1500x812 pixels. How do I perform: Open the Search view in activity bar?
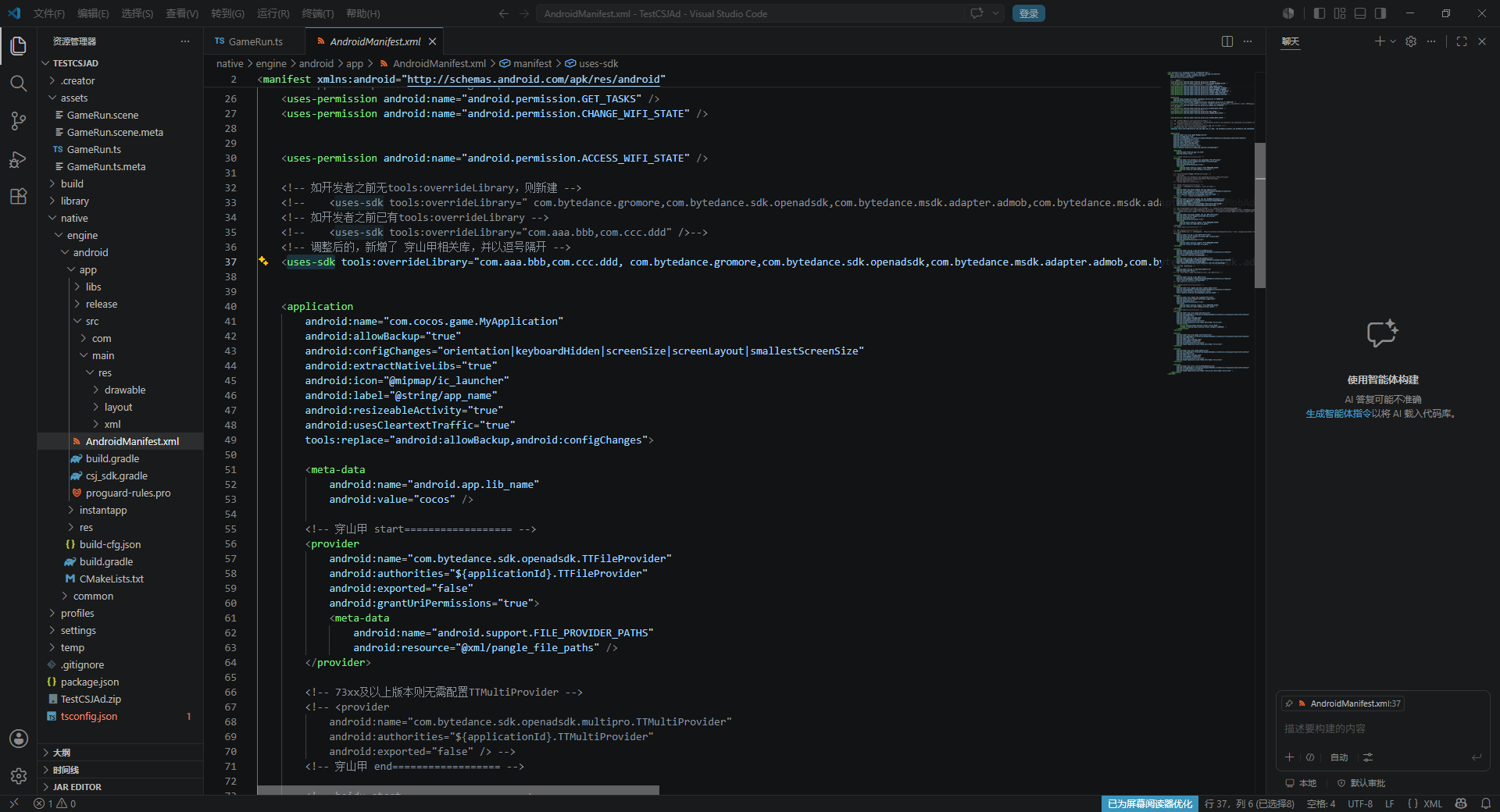tap(18, 83)
